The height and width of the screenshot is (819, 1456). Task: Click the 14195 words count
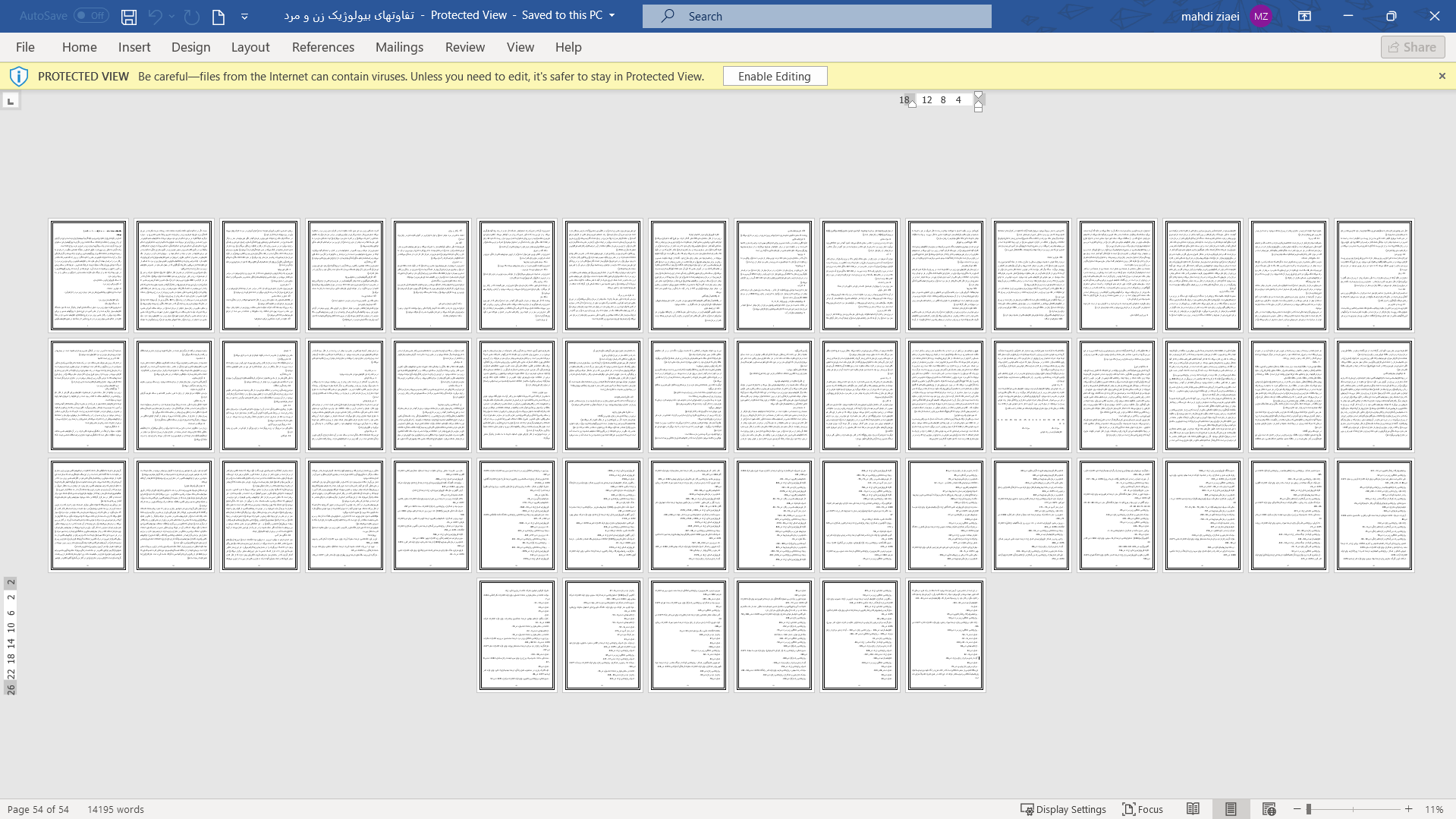tap(115, 809)
